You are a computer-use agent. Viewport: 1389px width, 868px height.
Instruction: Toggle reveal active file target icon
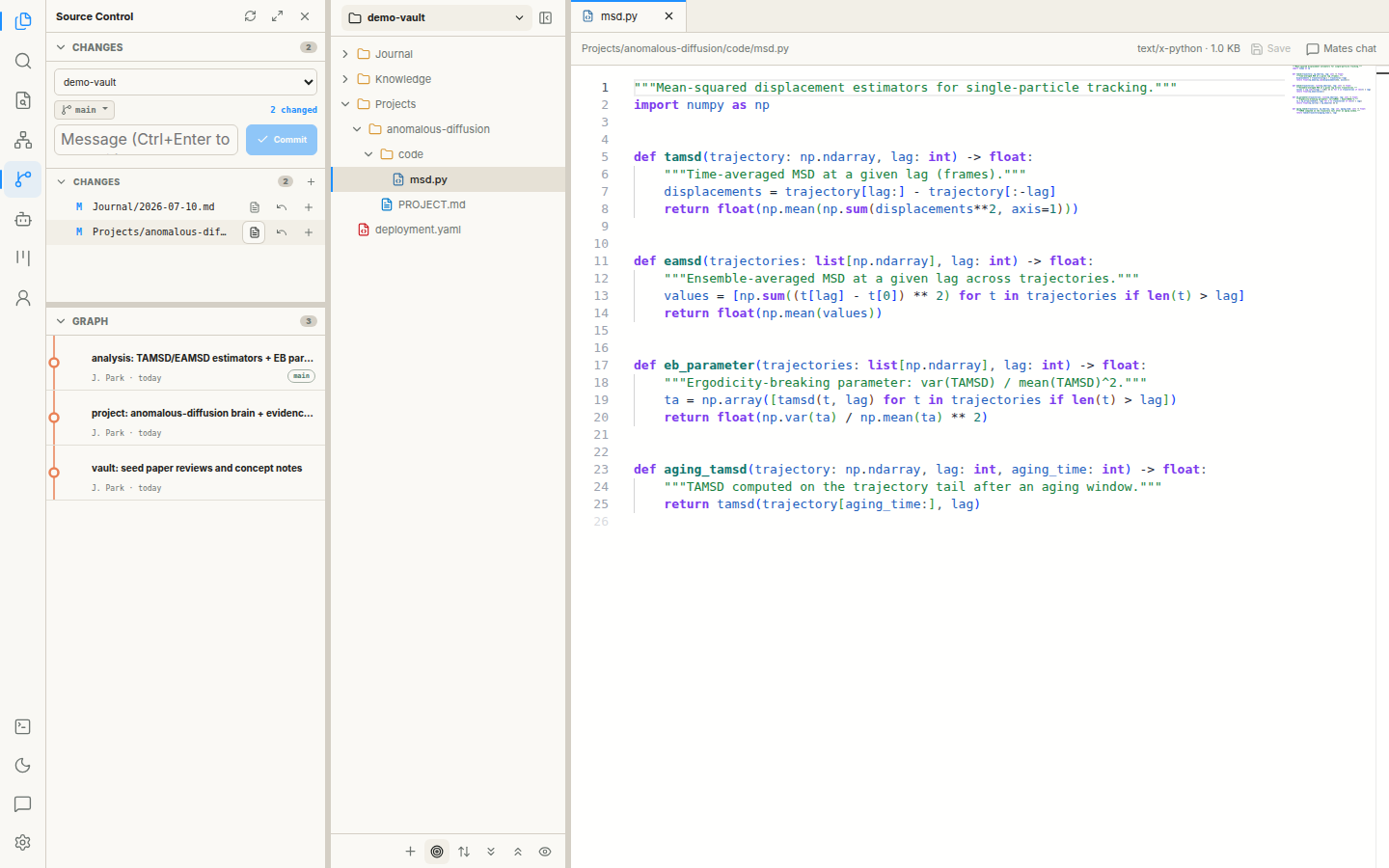437,851
